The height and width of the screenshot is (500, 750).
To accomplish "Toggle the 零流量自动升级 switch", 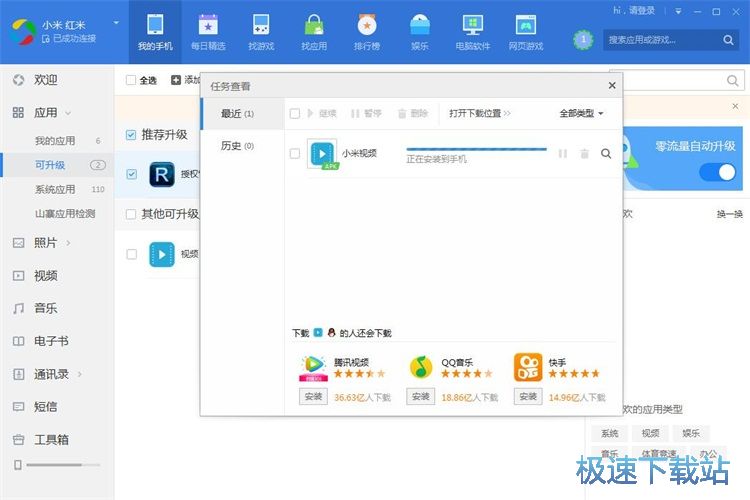I will [717, 172].
